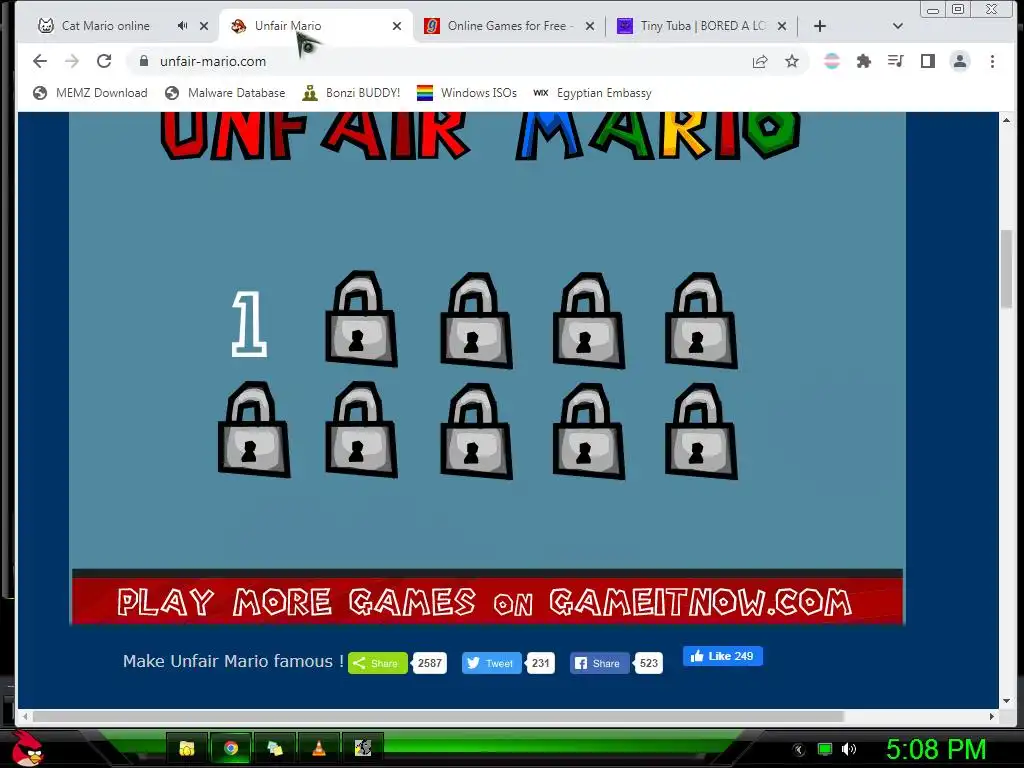Click the horizontal scrollbar thumb
This screenshot has width=1024, height=768.
pyautogui.click(x=438, y=716)
